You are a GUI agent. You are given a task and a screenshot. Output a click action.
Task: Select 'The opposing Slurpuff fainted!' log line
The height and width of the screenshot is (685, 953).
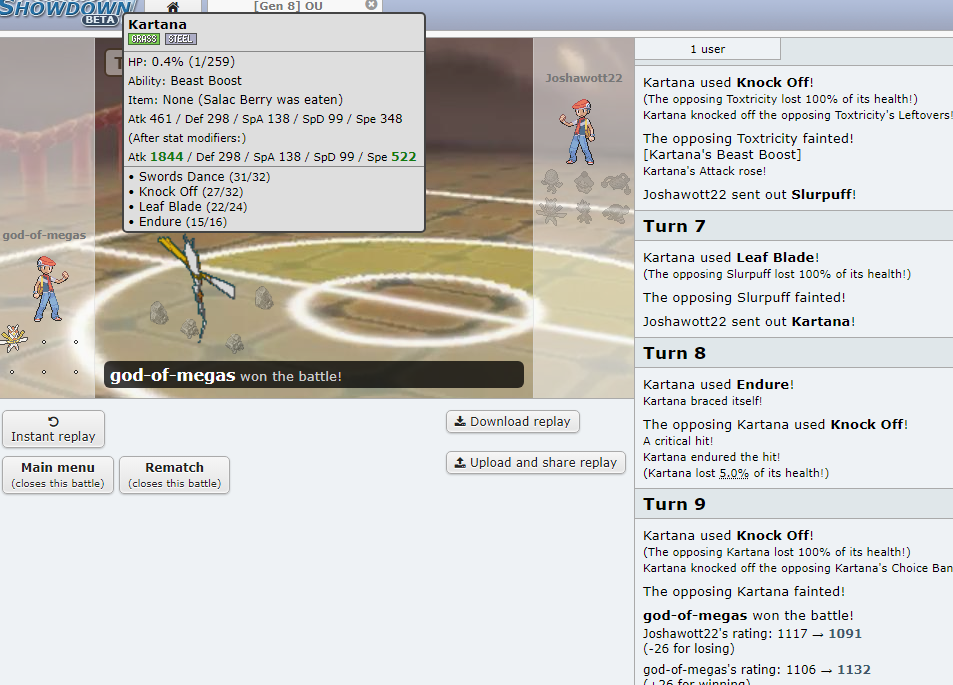point(744,297)
